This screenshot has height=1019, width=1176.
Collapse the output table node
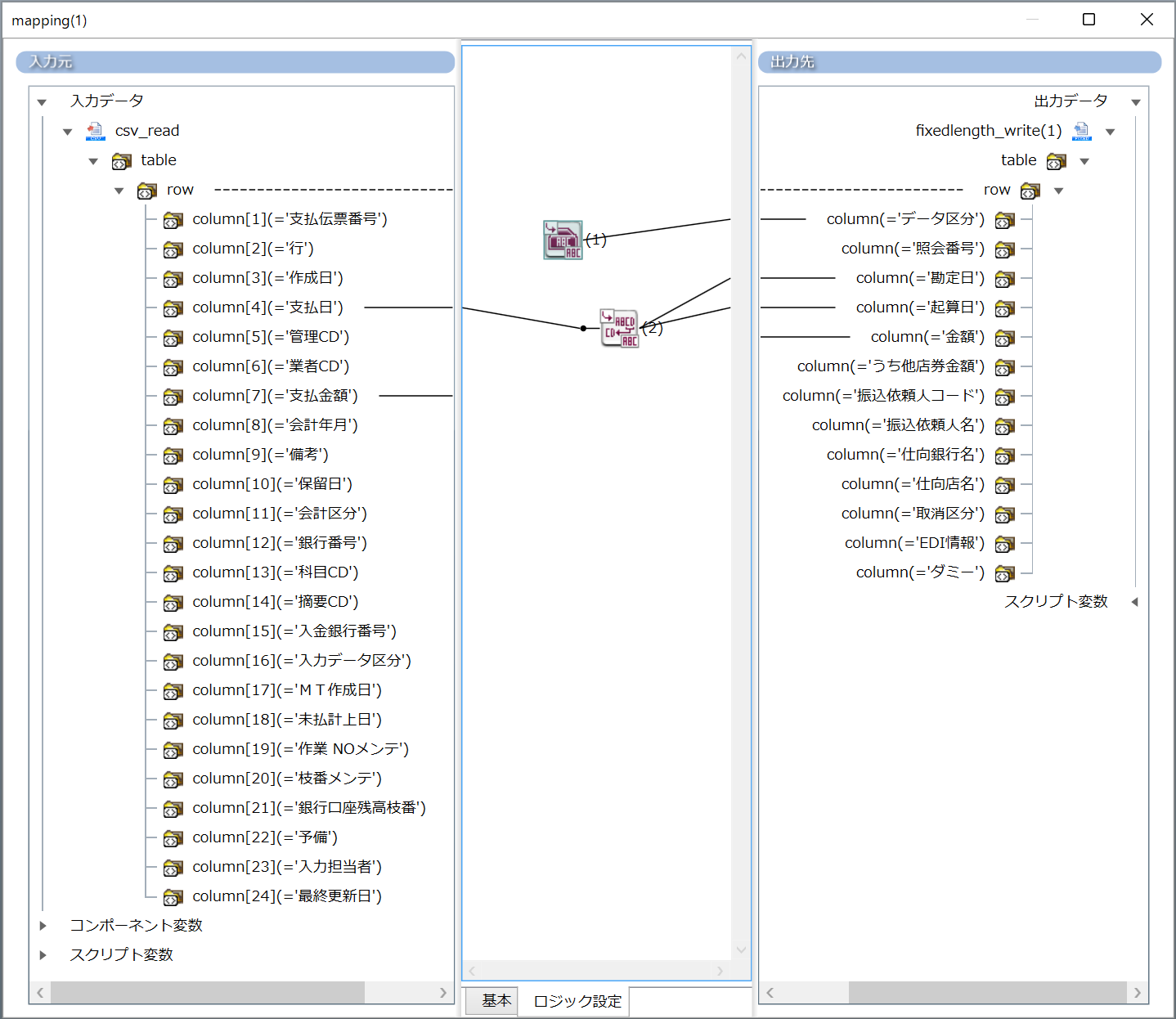[x=1084, y=161]
